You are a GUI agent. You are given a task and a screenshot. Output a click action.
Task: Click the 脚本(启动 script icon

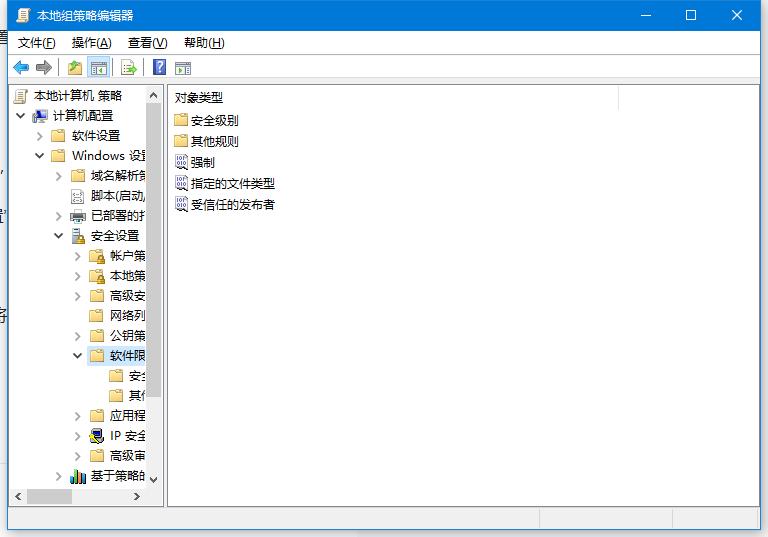(x=77, y=196)
